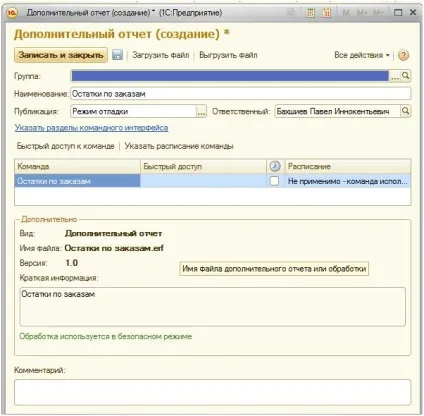The image size is (424, 416).
Task: Select Остатки по заказам command row cell
Action: [x=77, y=181]
